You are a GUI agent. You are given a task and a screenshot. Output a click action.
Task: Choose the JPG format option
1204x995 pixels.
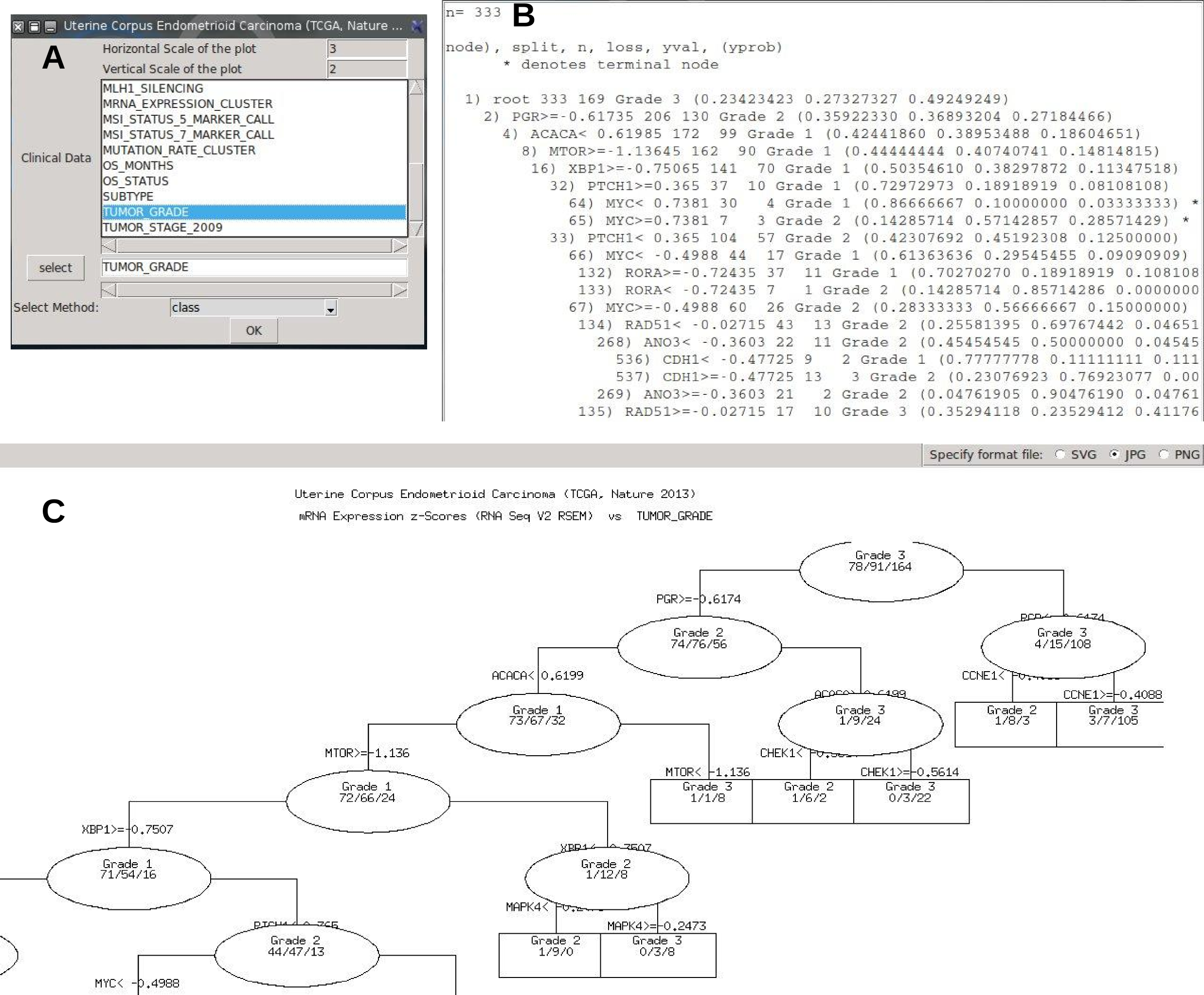click(1114, 455)
